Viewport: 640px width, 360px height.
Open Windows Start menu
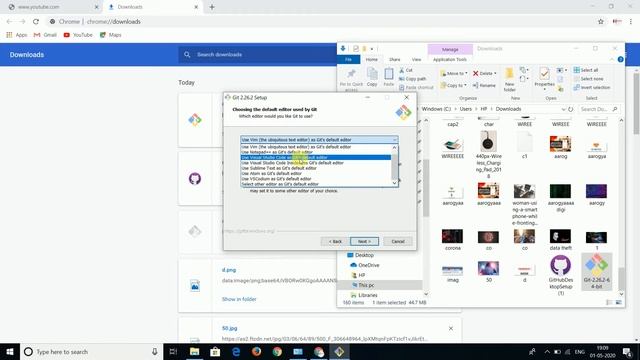point(10,351)
